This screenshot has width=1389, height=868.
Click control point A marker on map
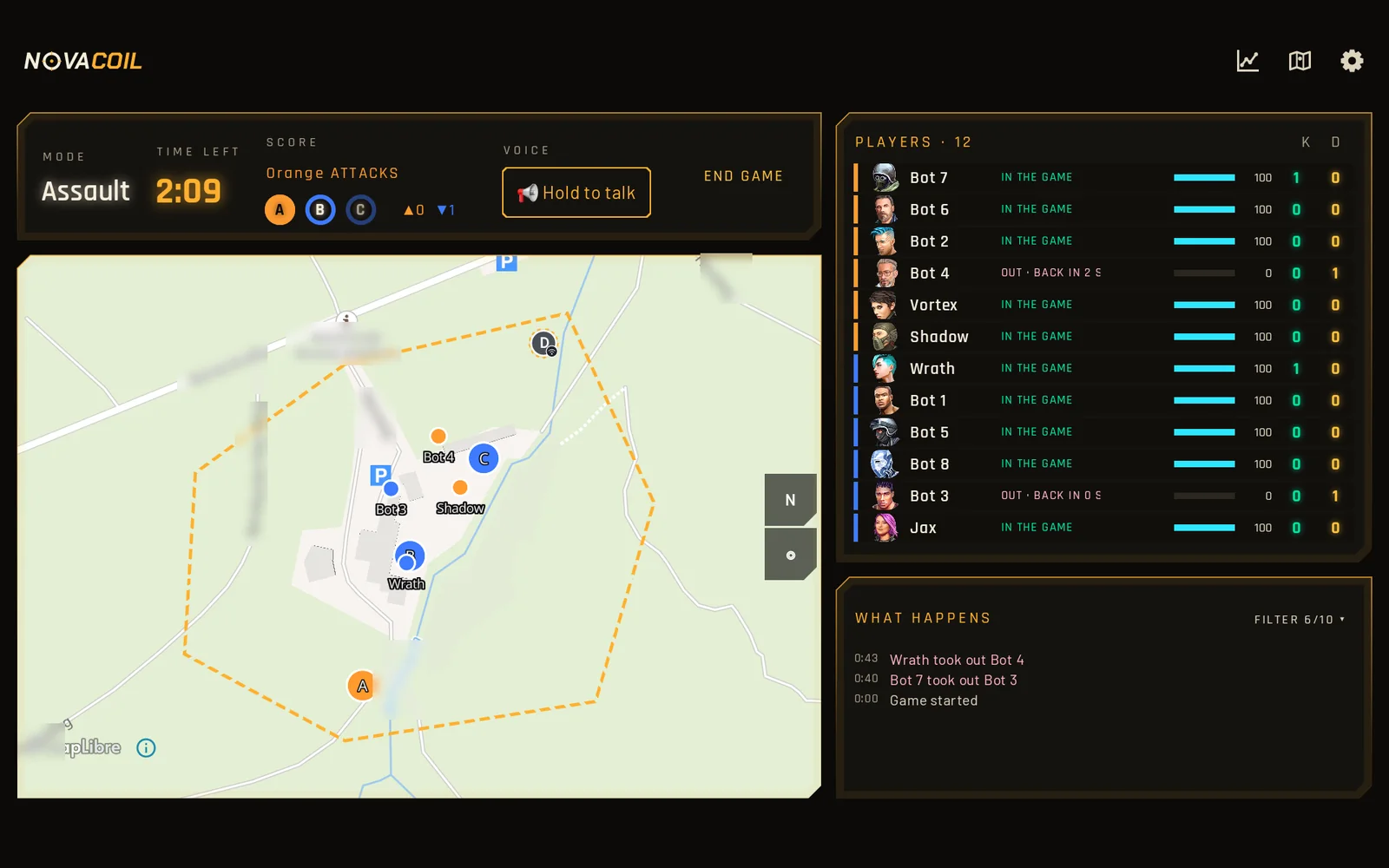click(362, 686)
